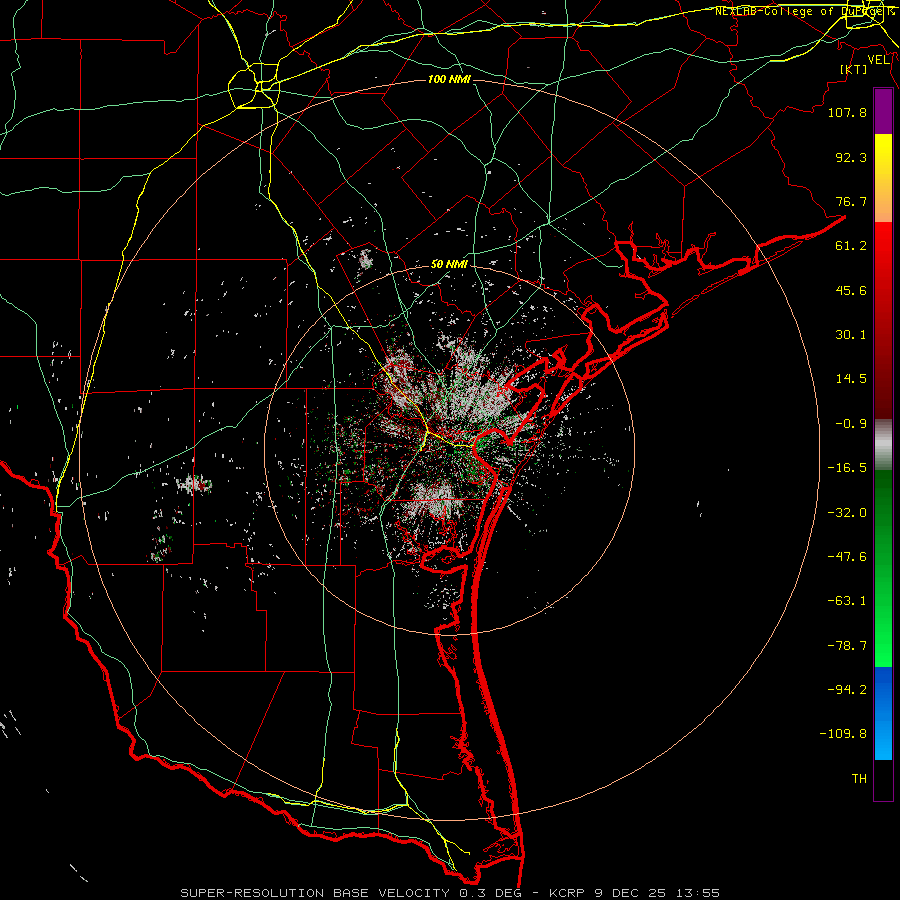Select the -109.8 velocity scale value
This screenshot has width=900, height=900.
(843, 734)
